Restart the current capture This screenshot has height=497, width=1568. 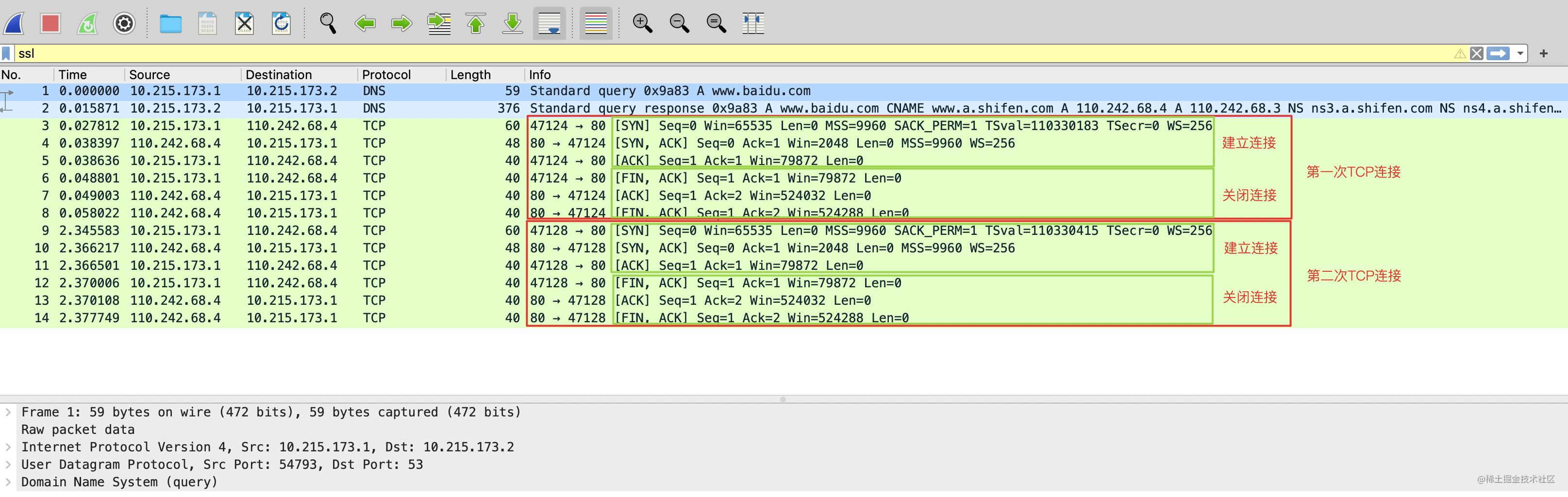tap(87, 24)
